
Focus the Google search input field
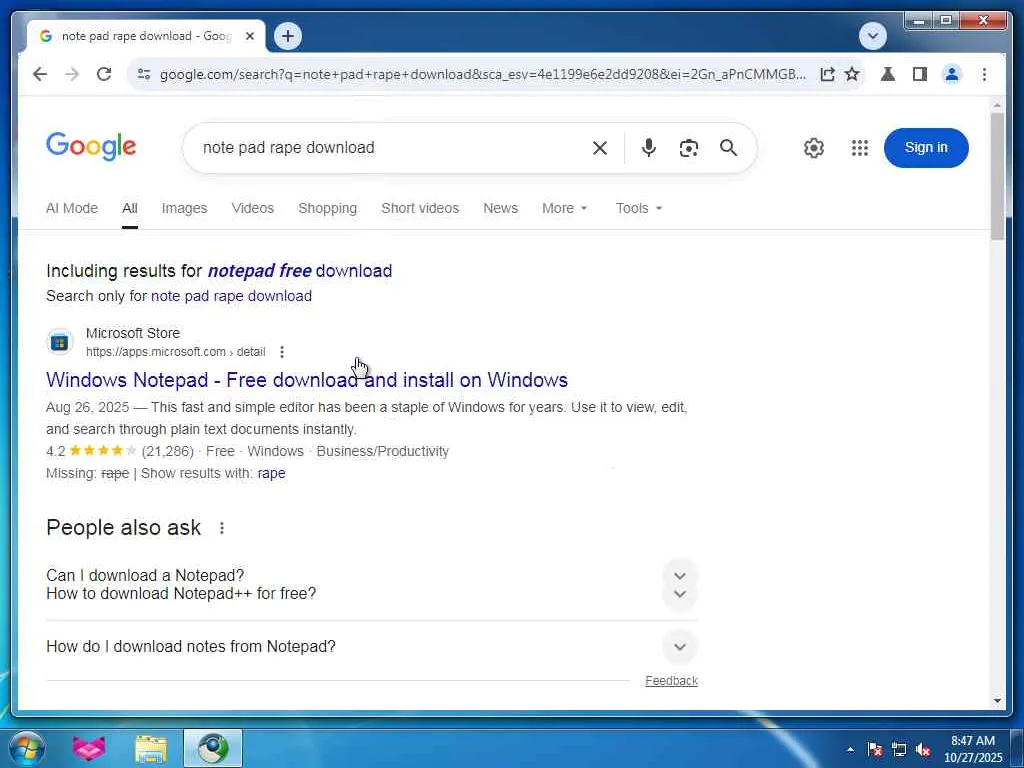pos(392,148)
